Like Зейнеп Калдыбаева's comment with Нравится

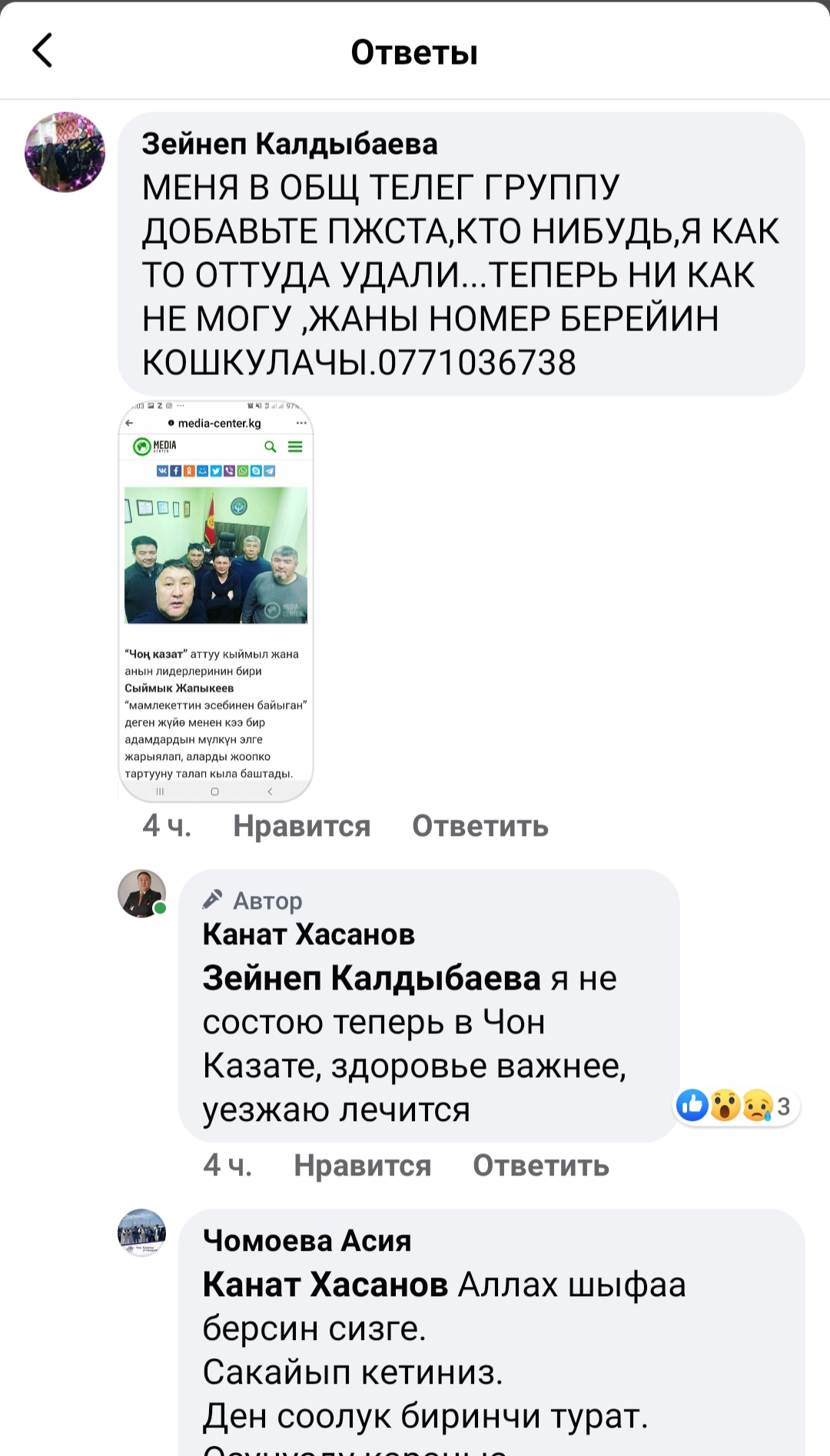click(302, 826)
